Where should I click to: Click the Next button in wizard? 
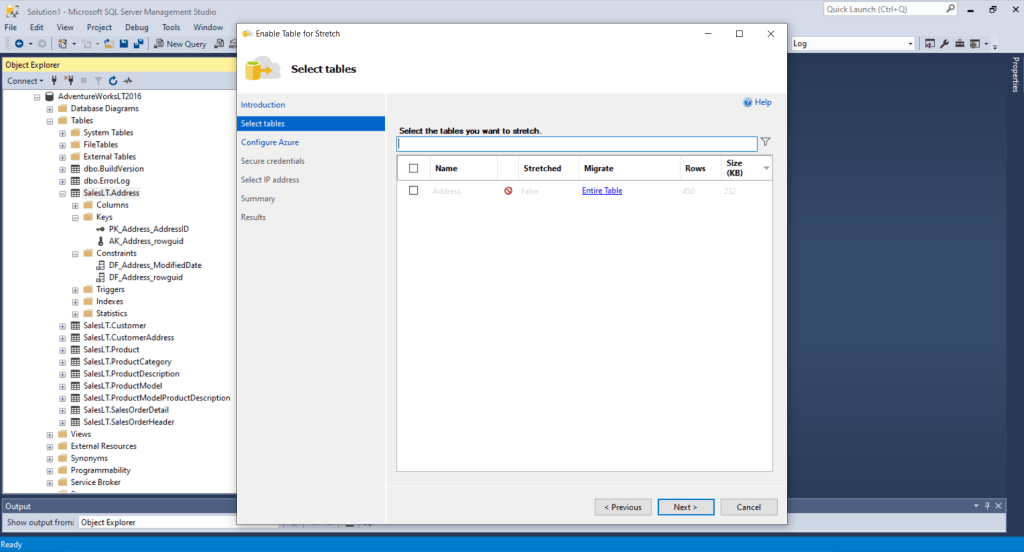pos(685,507)
